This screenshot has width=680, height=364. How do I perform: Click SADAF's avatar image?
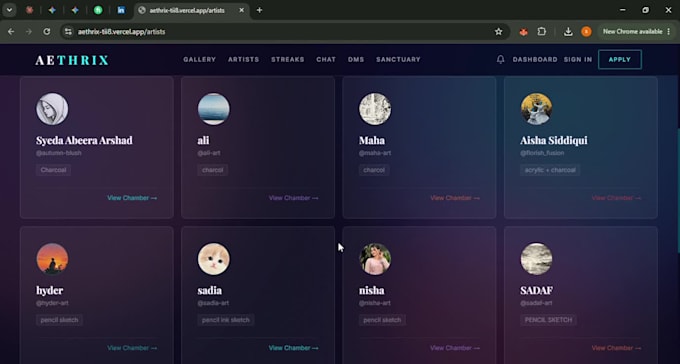coord(536,259)
